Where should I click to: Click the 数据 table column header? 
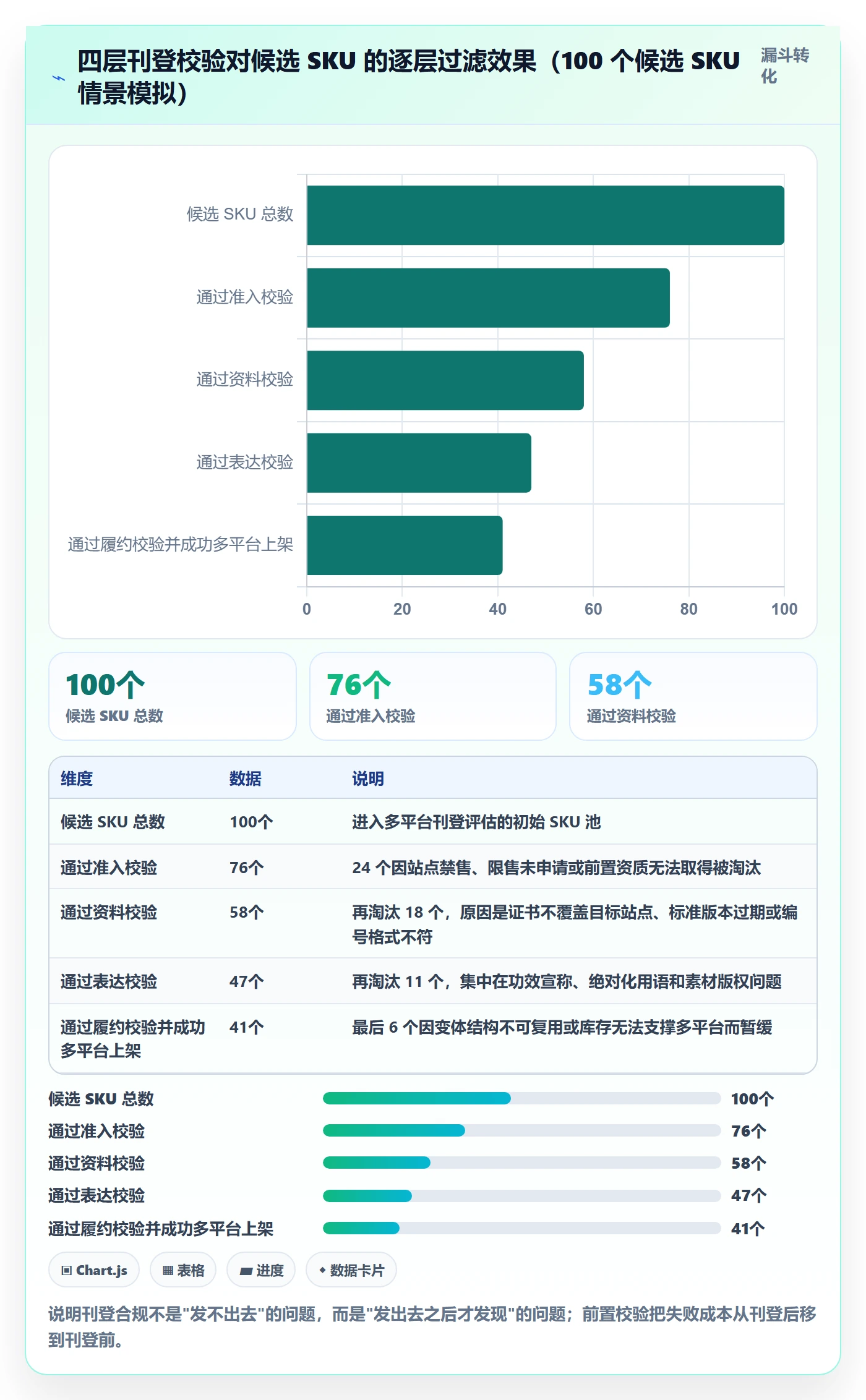tap(246, 779)
